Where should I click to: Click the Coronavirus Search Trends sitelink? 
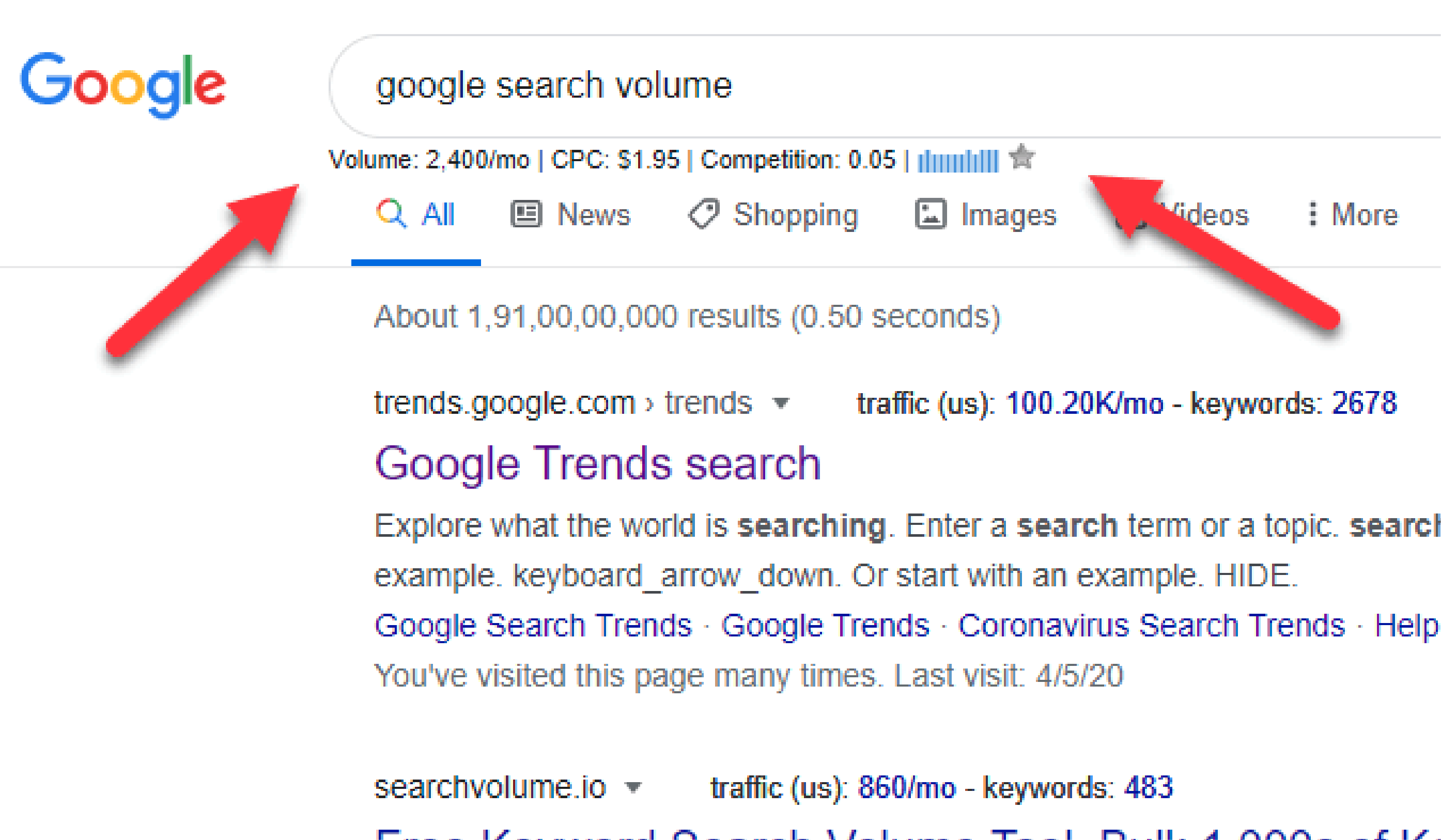point(1152,625)
